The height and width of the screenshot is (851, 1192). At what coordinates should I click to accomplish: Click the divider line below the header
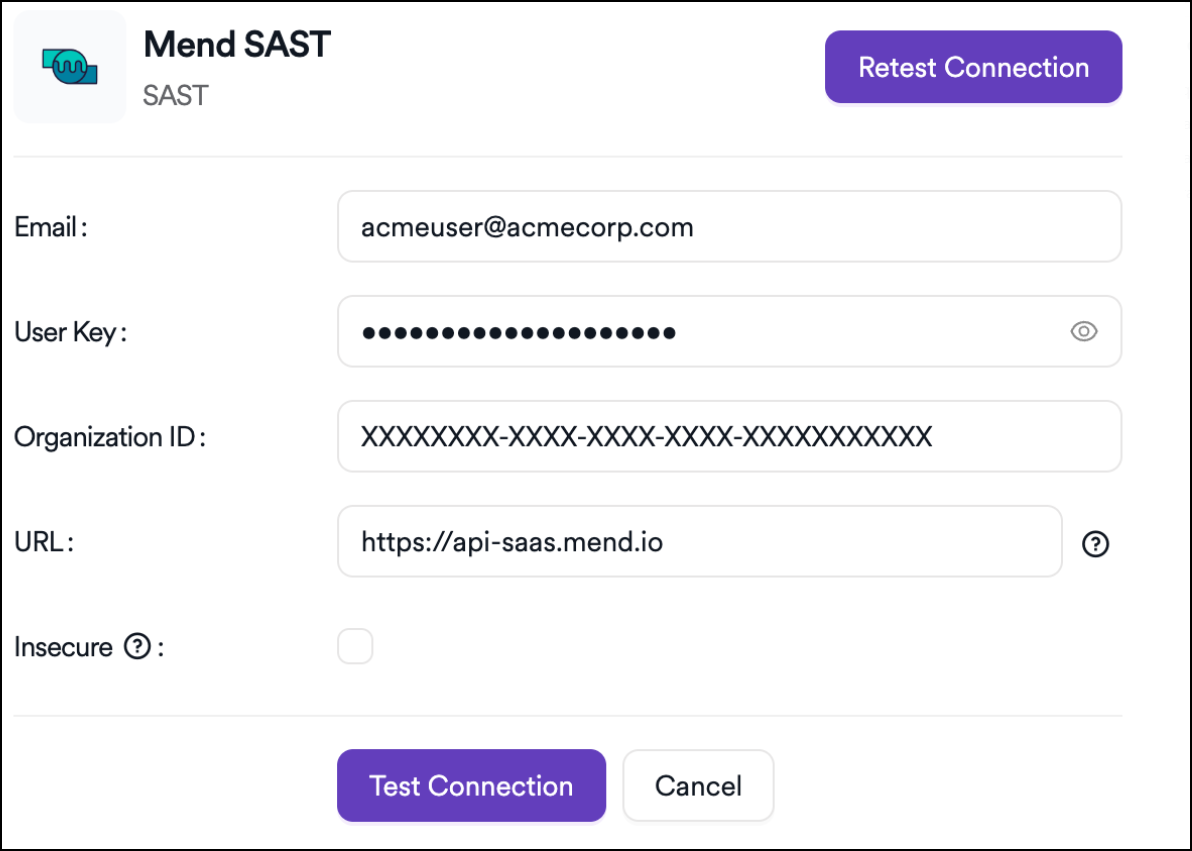click(568, 157)
